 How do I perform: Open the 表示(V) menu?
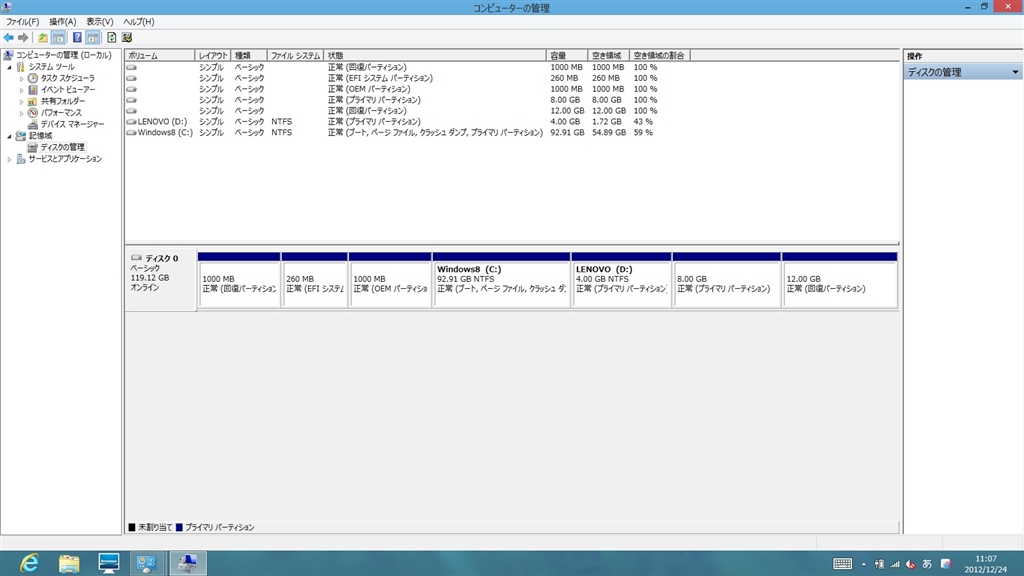pos(99,21)
